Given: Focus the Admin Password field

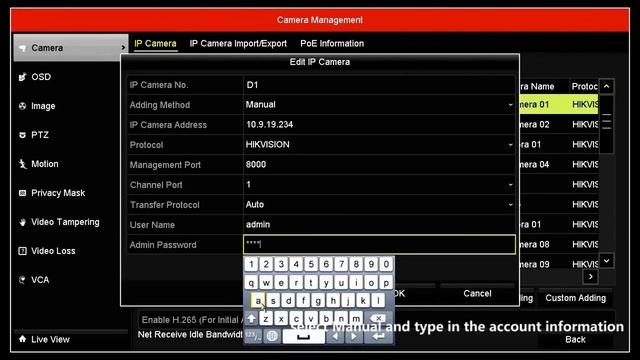Looking at the screenshot, I should coord(379,244).
